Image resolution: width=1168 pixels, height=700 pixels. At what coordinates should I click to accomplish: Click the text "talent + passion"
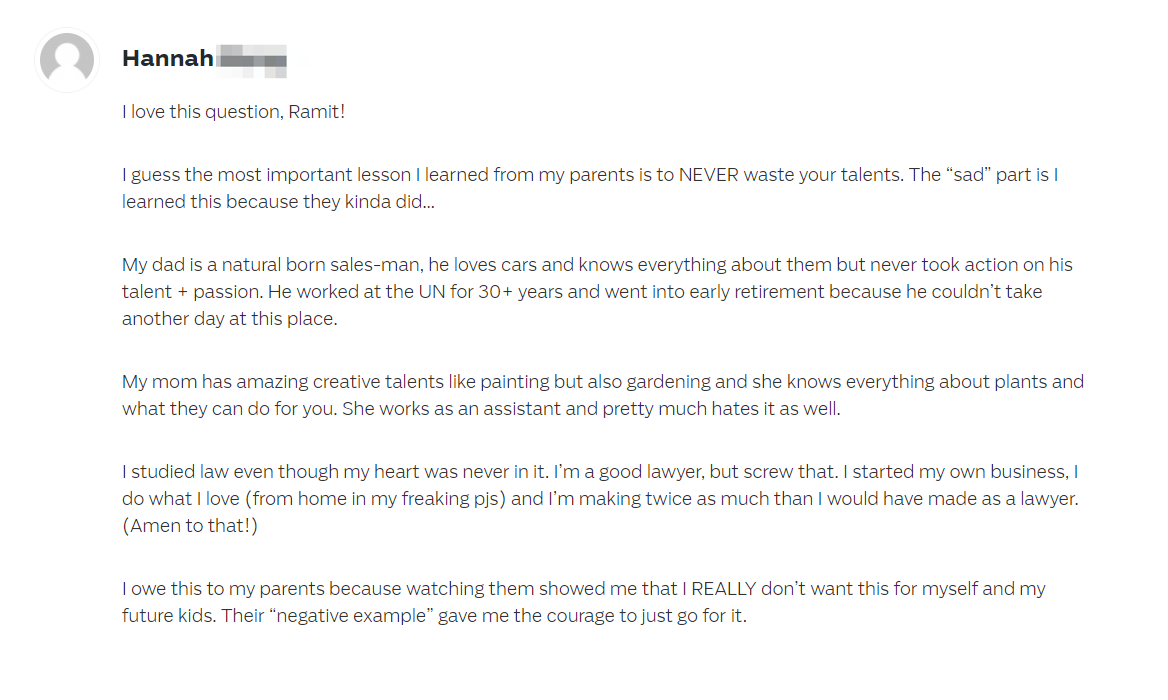[x=191, y=292]
